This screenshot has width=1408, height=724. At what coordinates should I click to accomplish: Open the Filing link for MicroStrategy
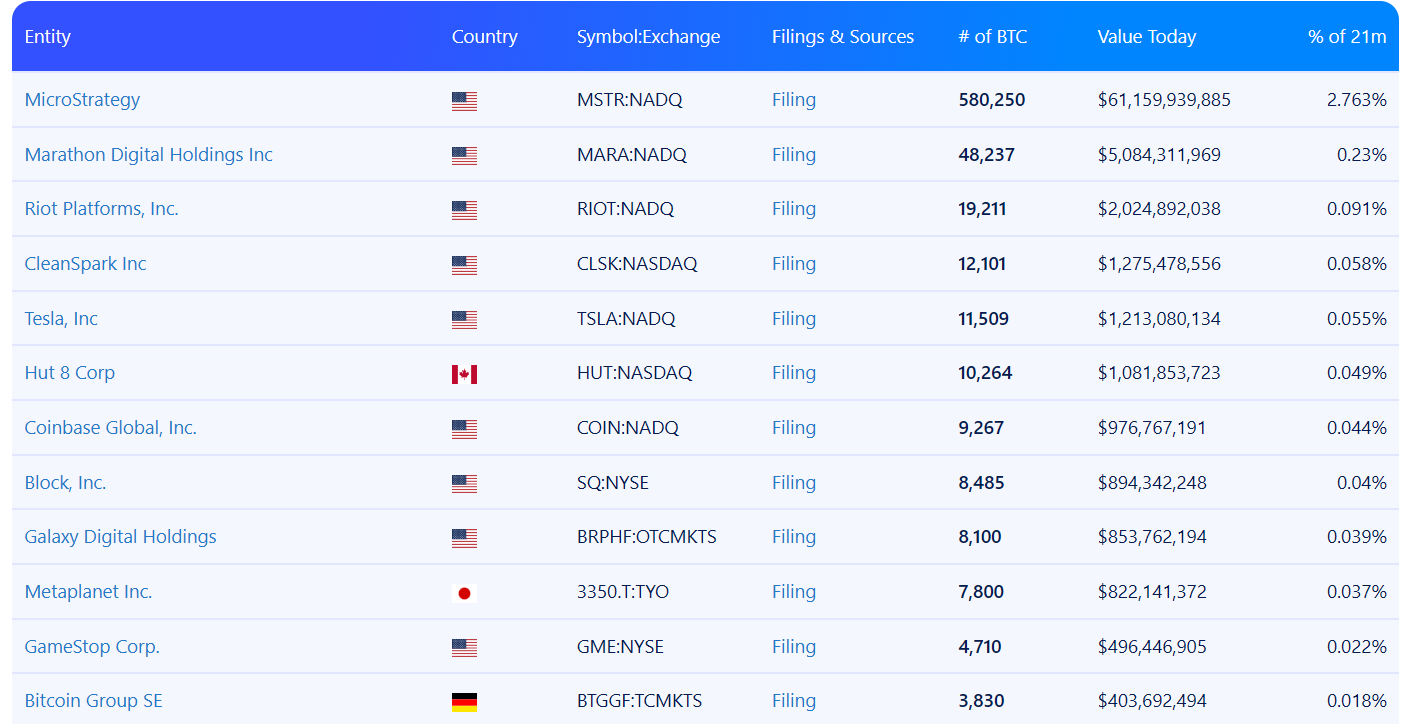794,100
